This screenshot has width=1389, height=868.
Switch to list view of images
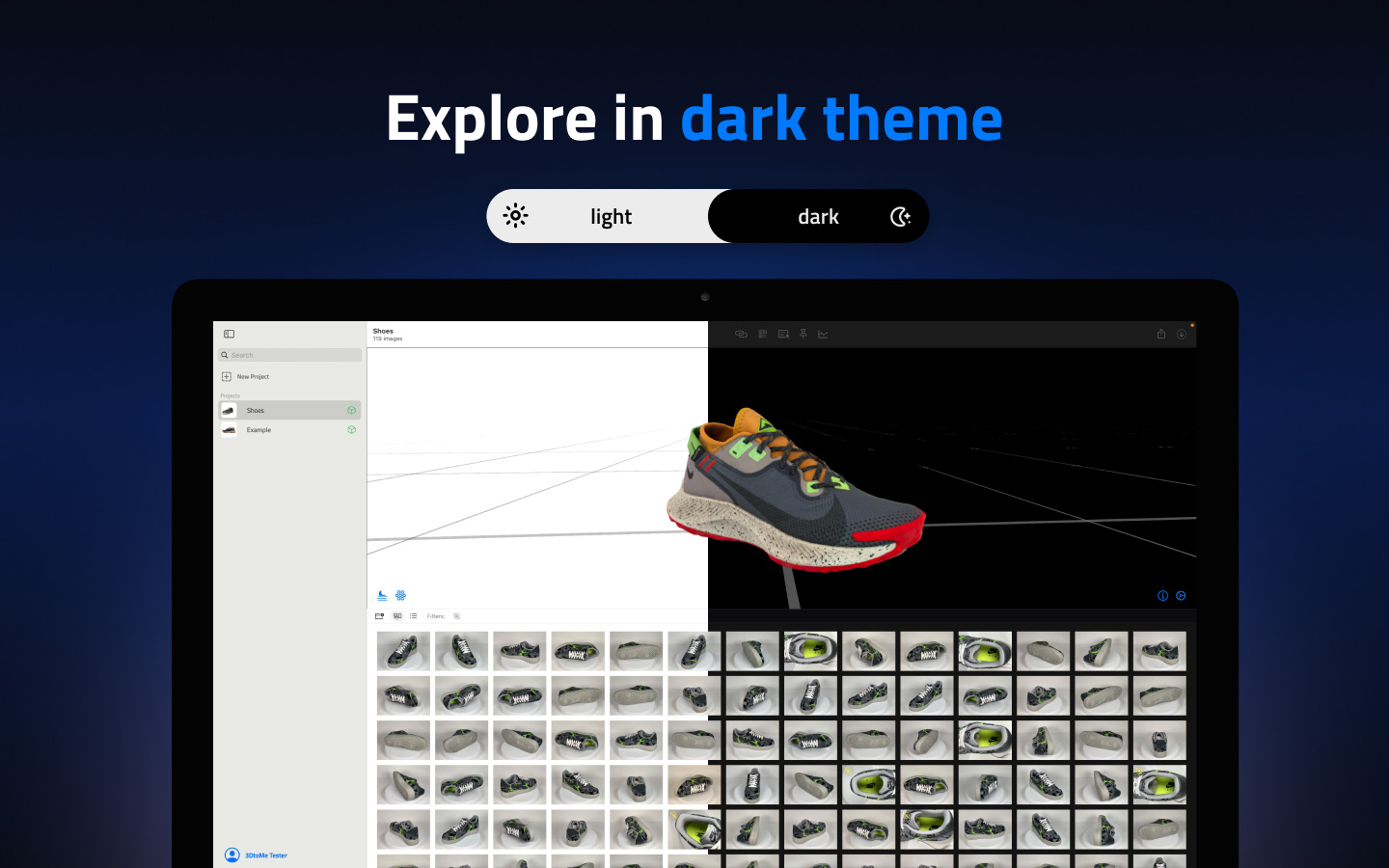click(x=414, y=615)
